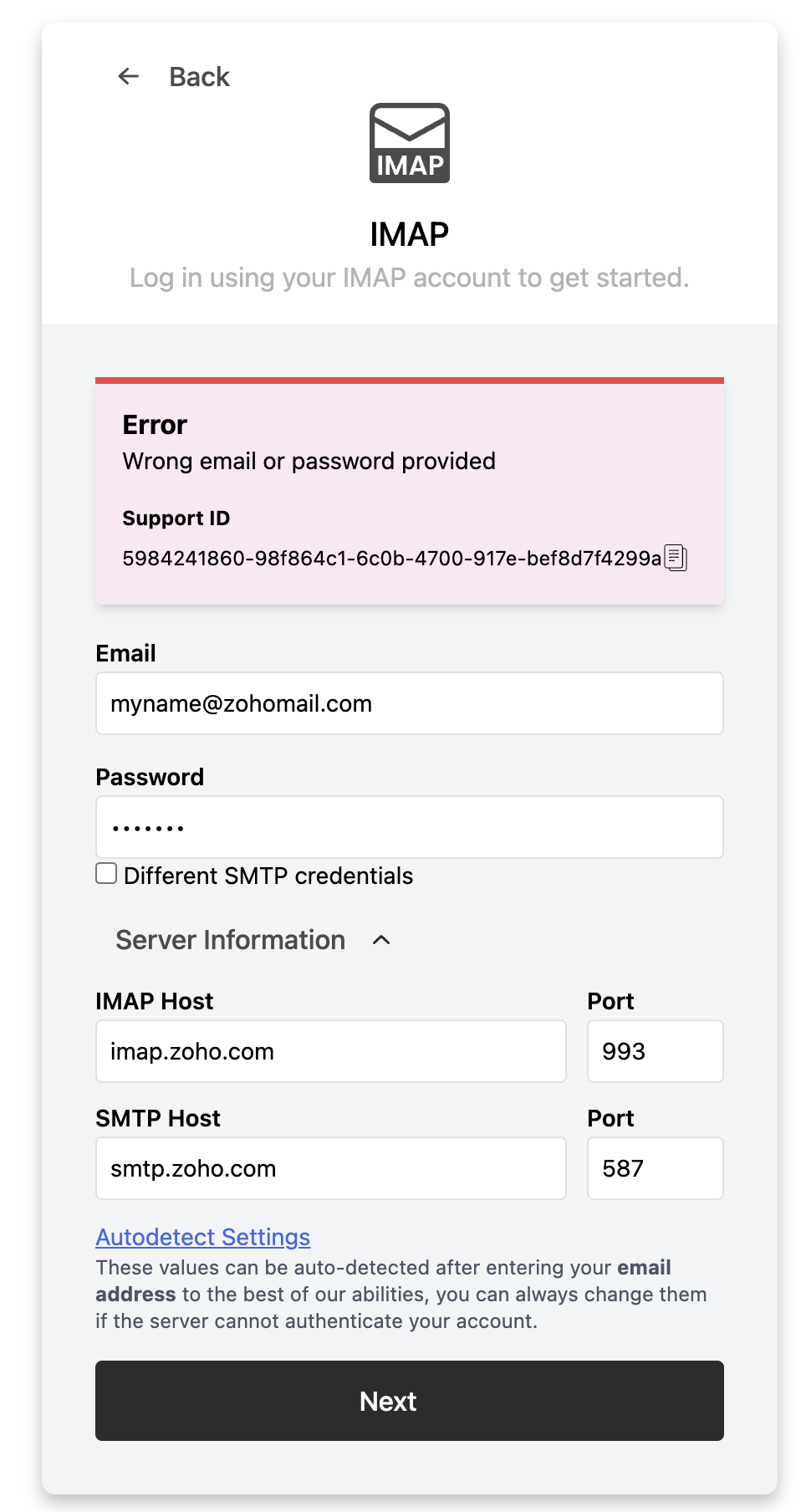Select the SMTP Port 587 field
Viewport: 801px width, 1512px height.
point(656,1168)
